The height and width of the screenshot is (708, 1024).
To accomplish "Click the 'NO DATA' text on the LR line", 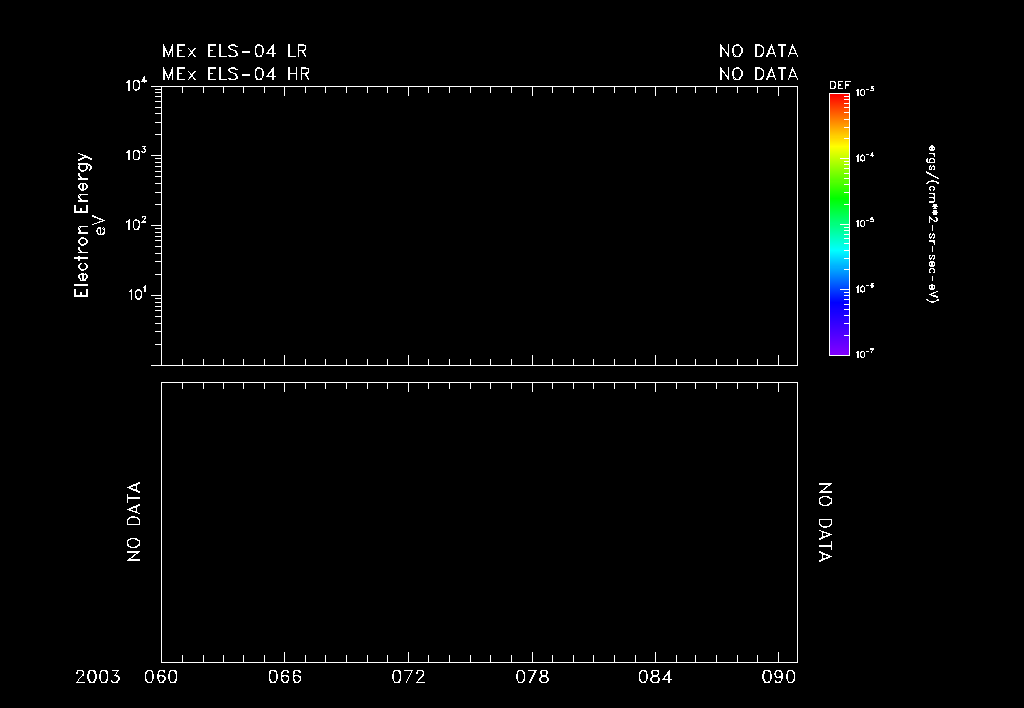I will (758, 51).
